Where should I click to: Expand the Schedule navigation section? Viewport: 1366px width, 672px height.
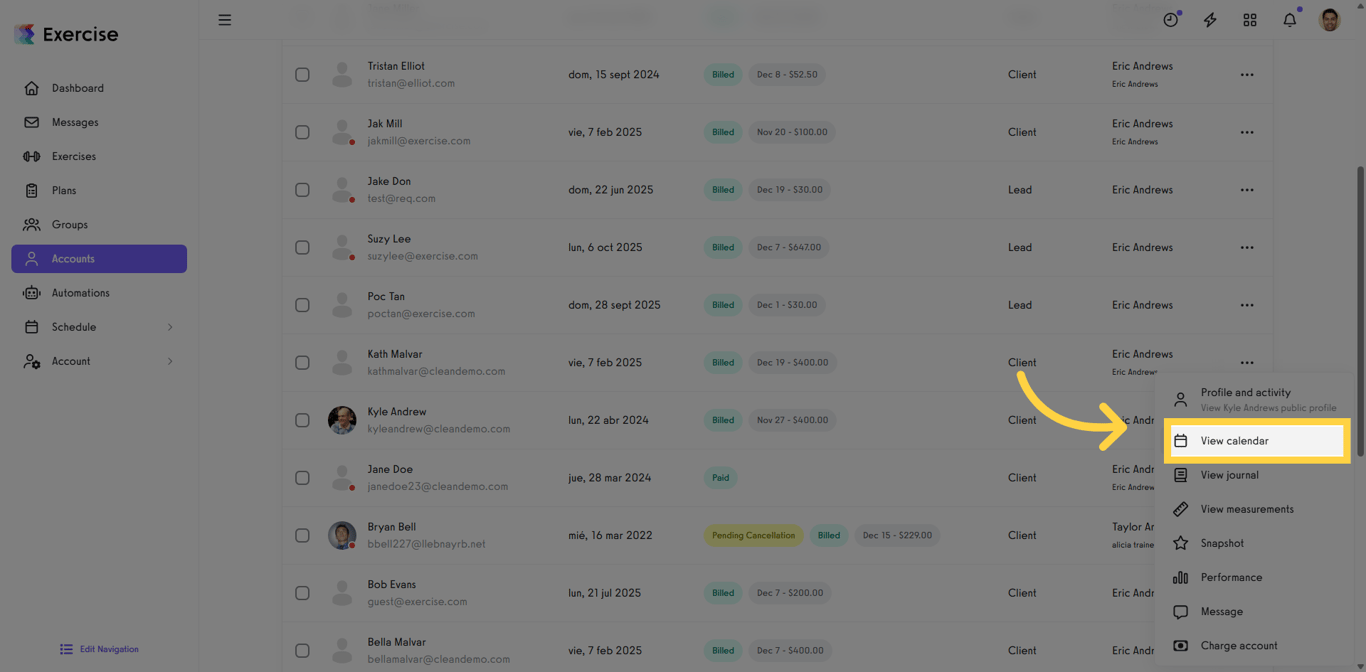170,327
